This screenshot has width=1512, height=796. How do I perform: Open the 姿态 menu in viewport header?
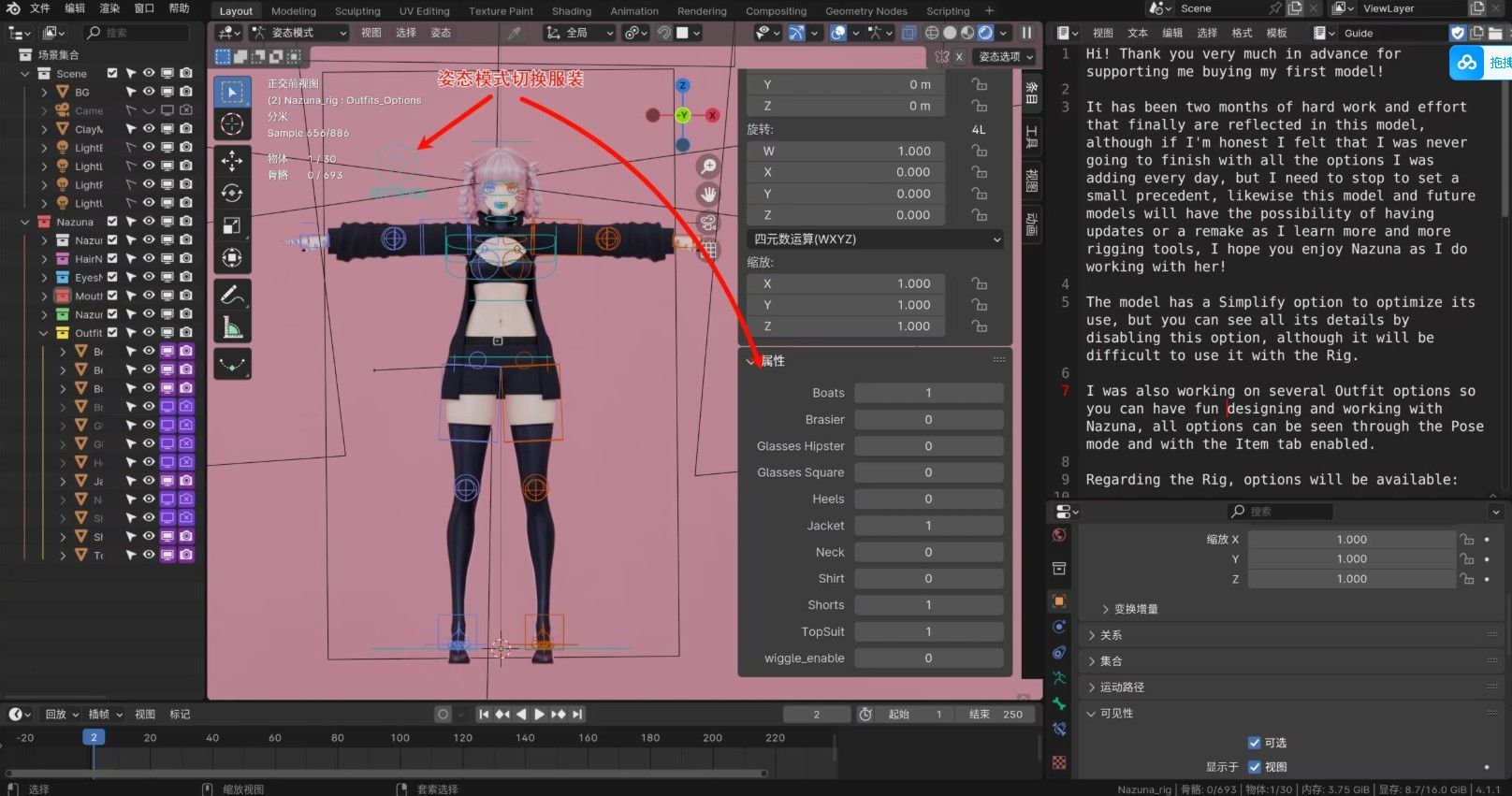[441, 33]
